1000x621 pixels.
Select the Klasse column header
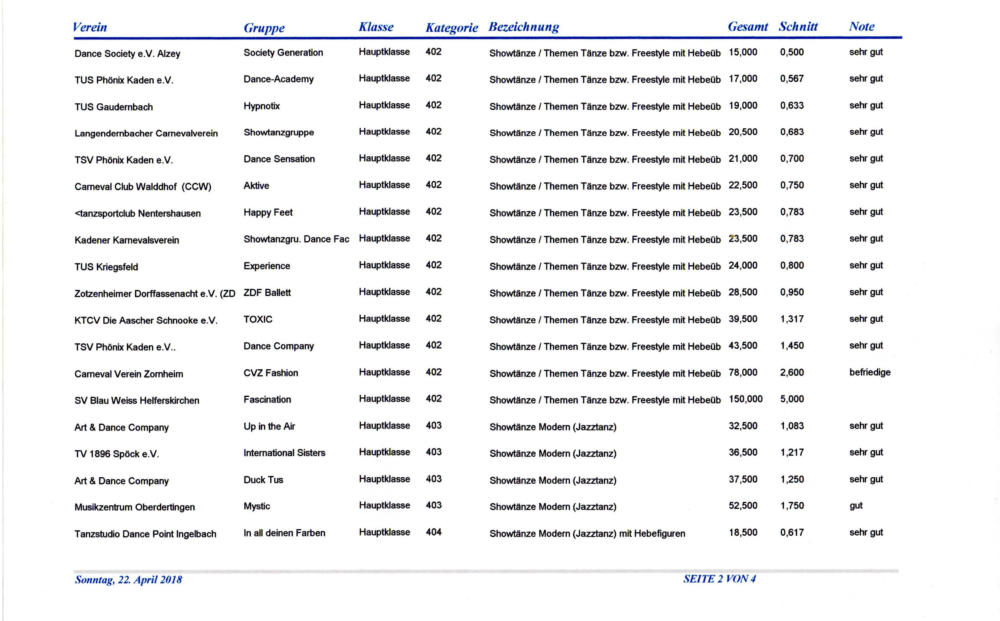point(376,27)
